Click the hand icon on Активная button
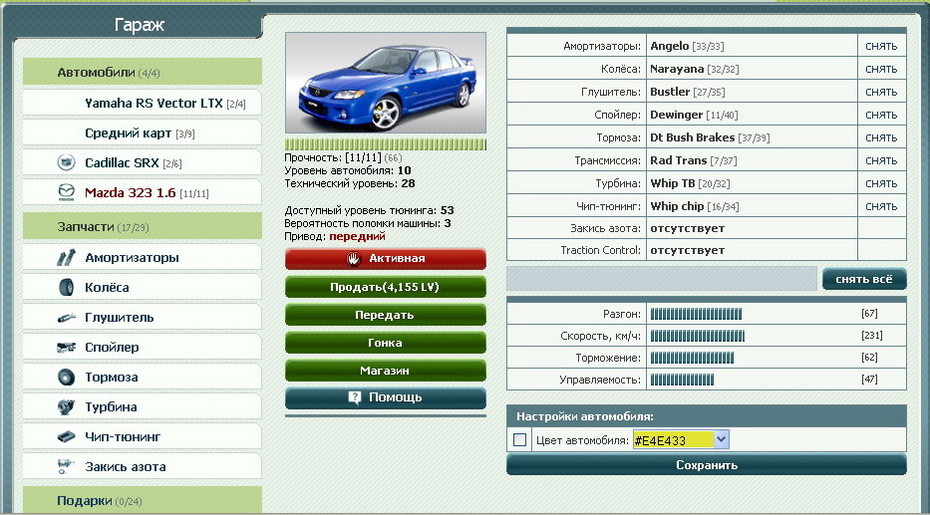 tap(353, 259)
